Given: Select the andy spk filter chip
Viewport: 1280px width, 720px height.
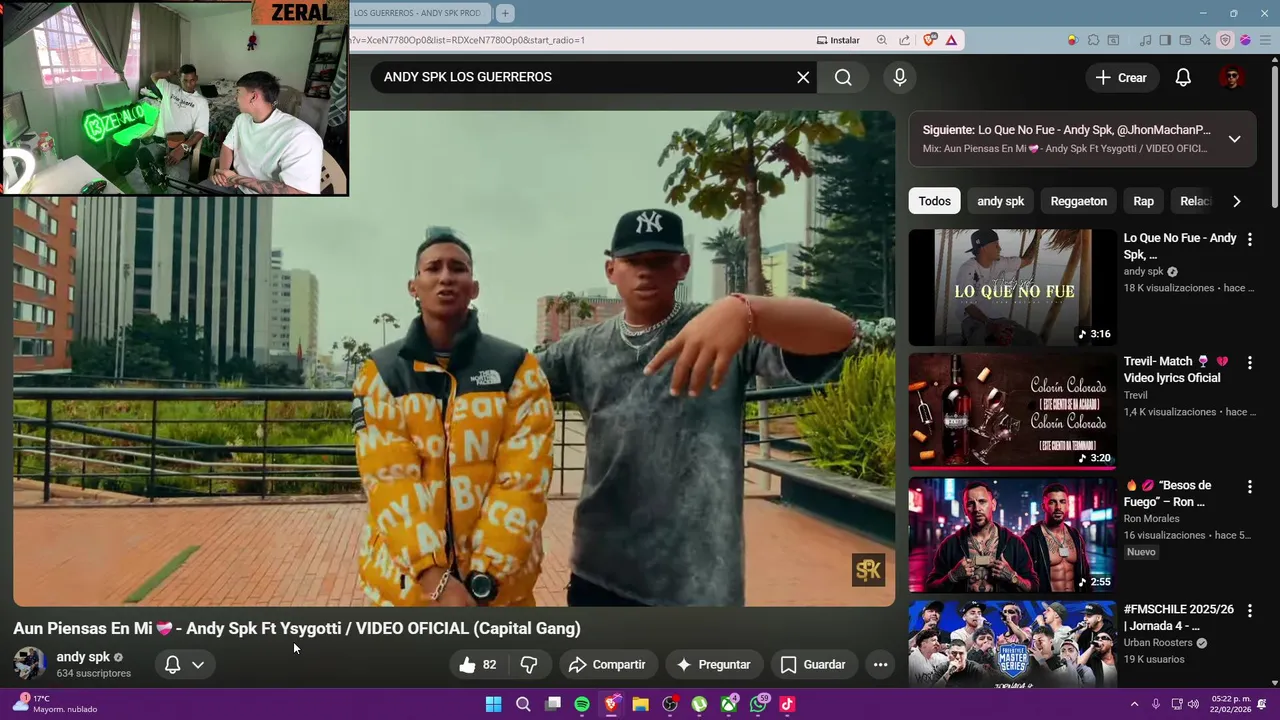Looking at the screenshot, I should (1000, 201).
